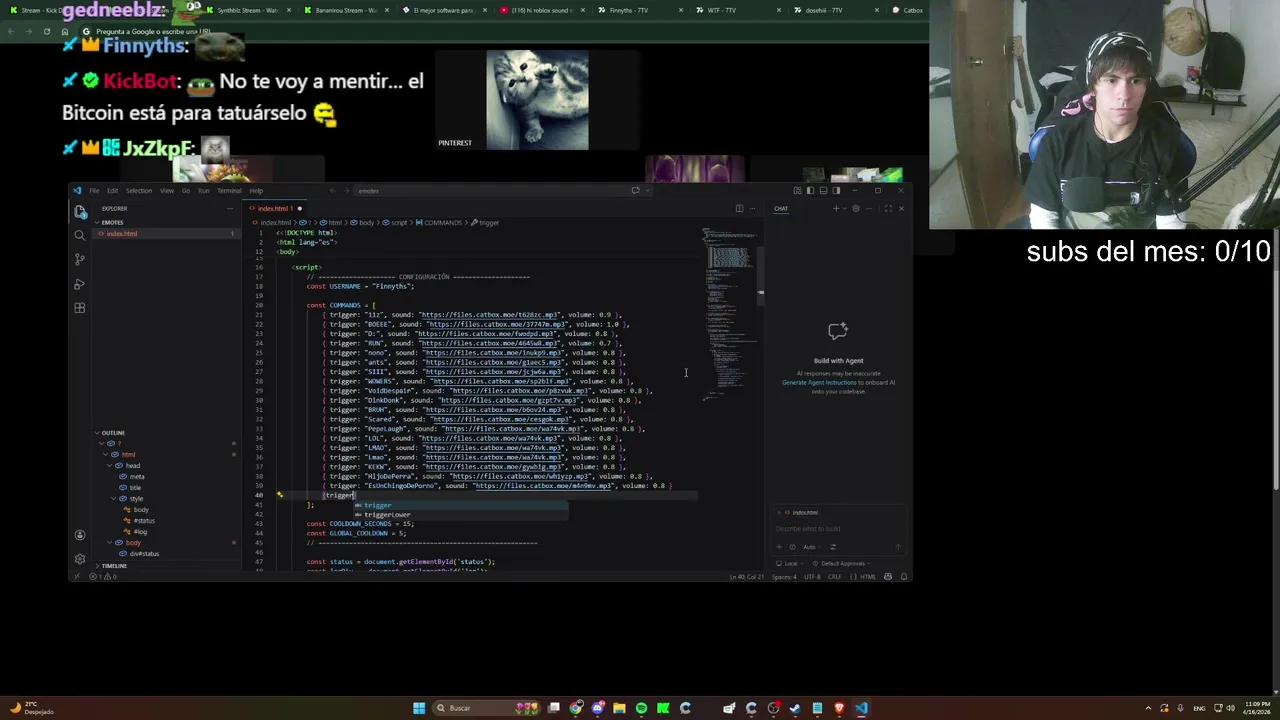The image size is (1280, 720).
Task: Select the meta symbol in the Outline
Action: [137, 477]
